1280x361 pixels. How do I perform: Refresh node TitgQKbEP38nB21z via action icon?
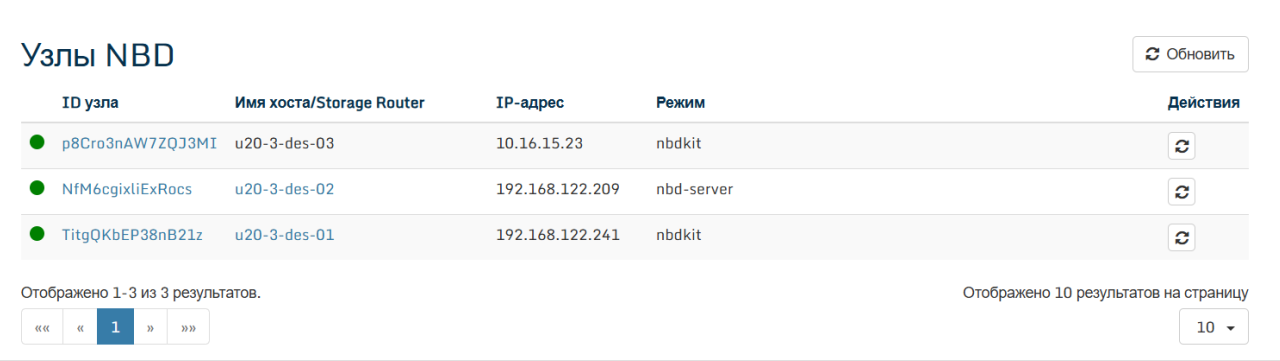pyautogui.click(x=1181, y=237)
